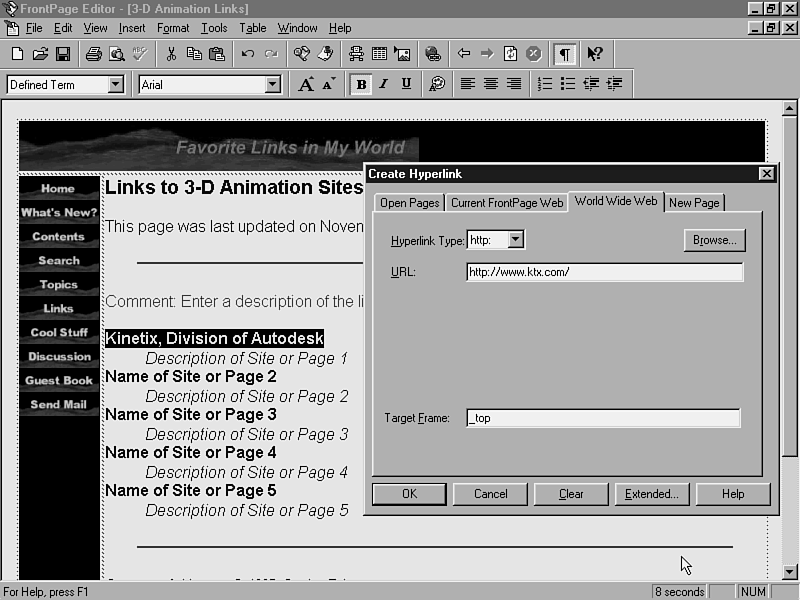Click the Insert Image toolbar icon
800x600 pixels.
pos(402,54)
